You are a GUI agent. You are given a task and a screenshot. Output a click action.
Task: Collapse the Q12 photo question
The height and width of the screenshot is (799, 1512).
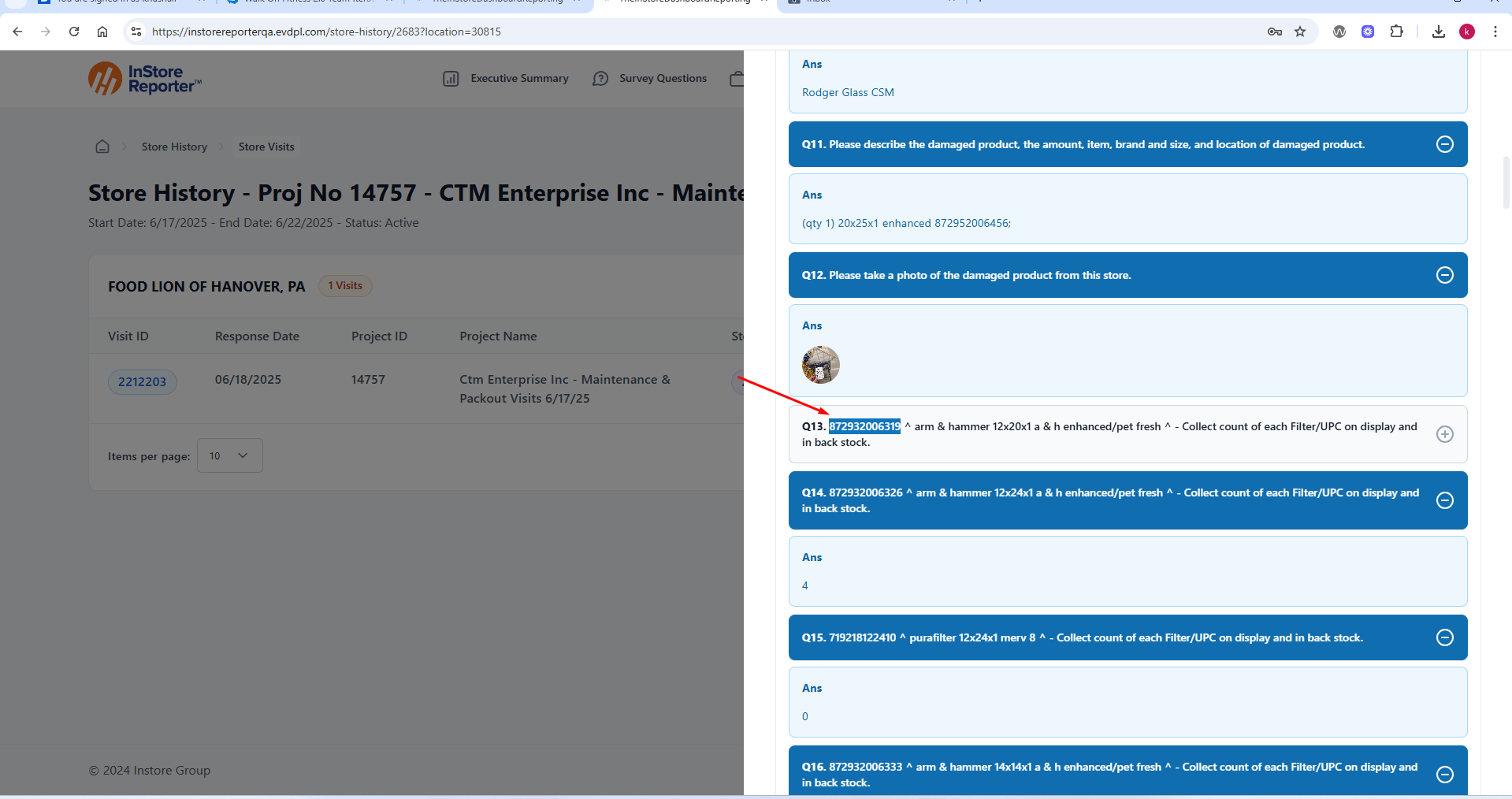pos(1444,275)
